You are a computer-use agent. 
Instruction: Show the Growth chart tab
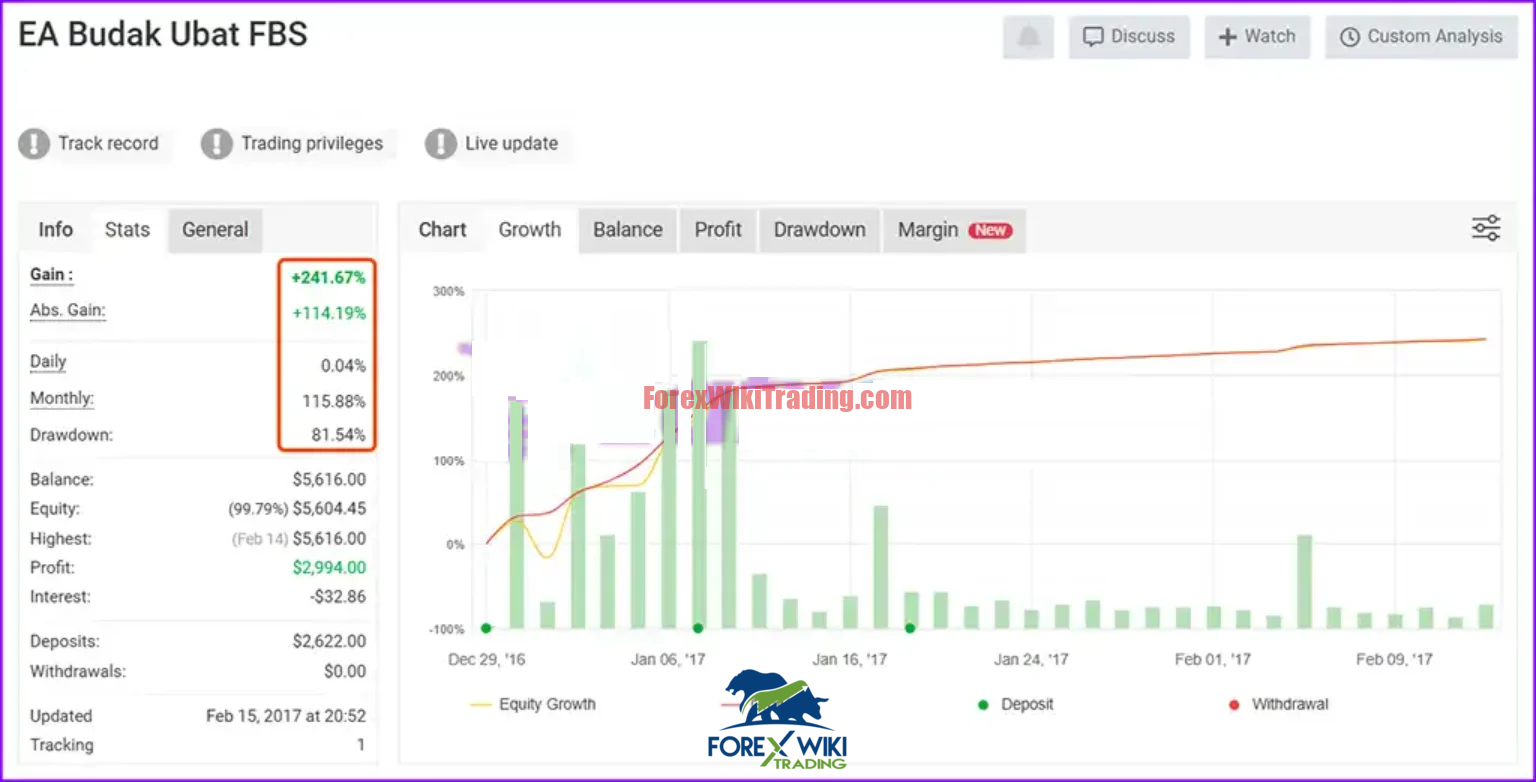pyautogui.click(x=530, y=230)
